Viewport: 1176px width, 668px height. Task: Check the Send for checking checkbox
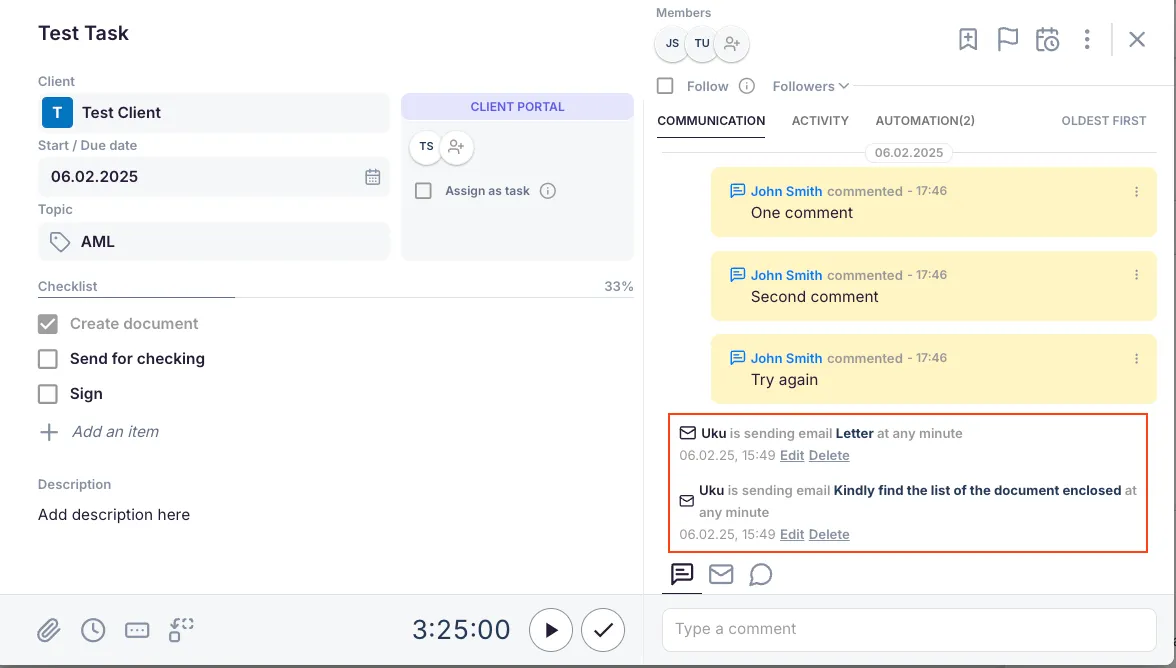48,359
